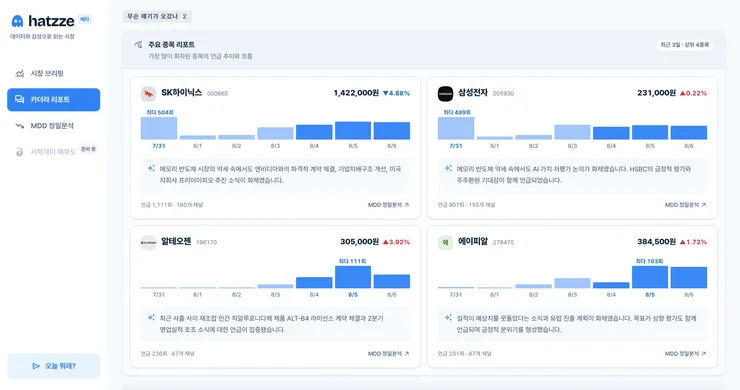740x390 pixels.
Task: Click the 삼성전자 stock name
Action: click(x=473, y=93)
